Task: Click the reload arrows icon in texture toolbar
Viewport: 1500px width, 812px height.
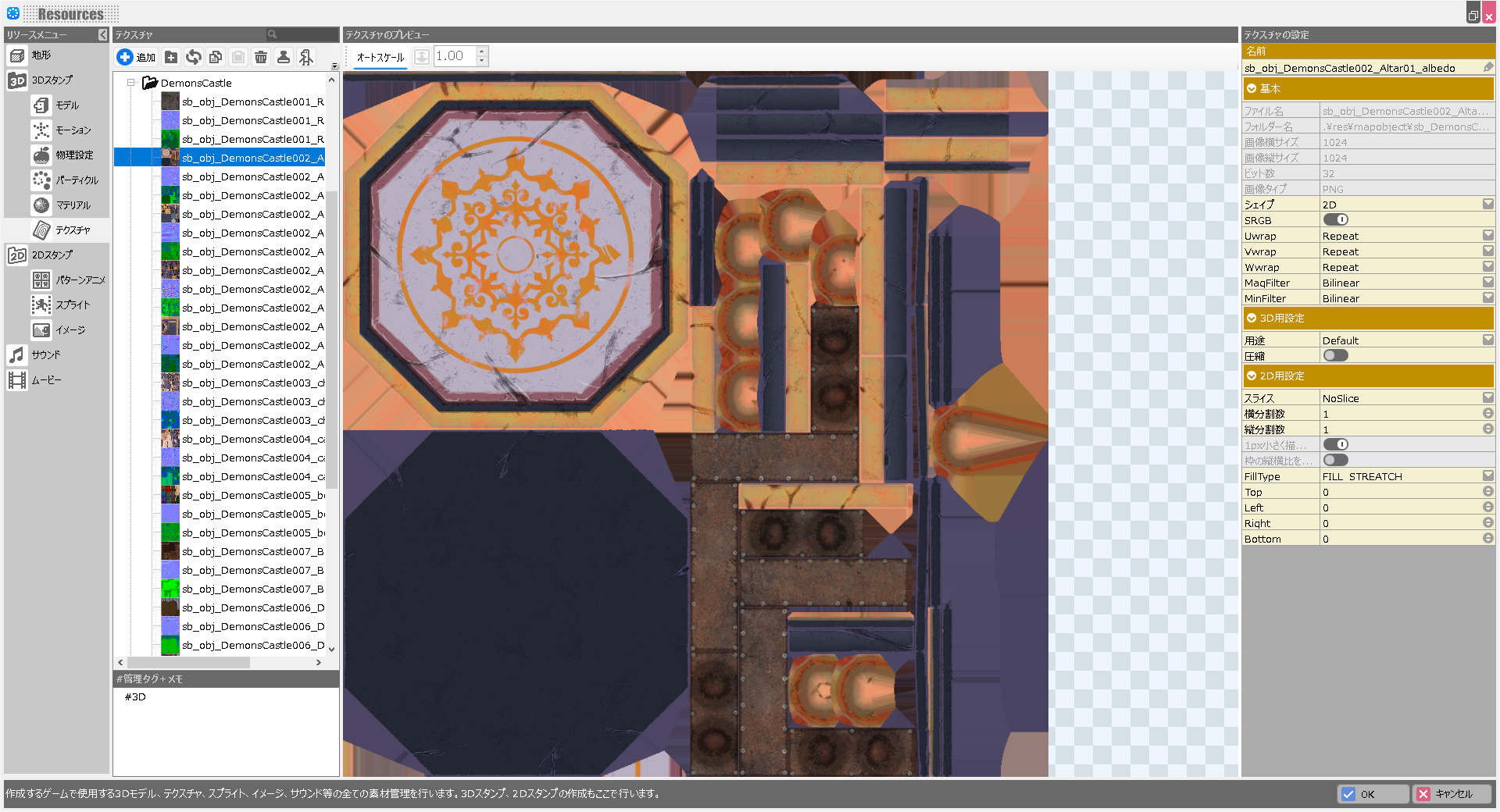Action: (x=194, y=57)
